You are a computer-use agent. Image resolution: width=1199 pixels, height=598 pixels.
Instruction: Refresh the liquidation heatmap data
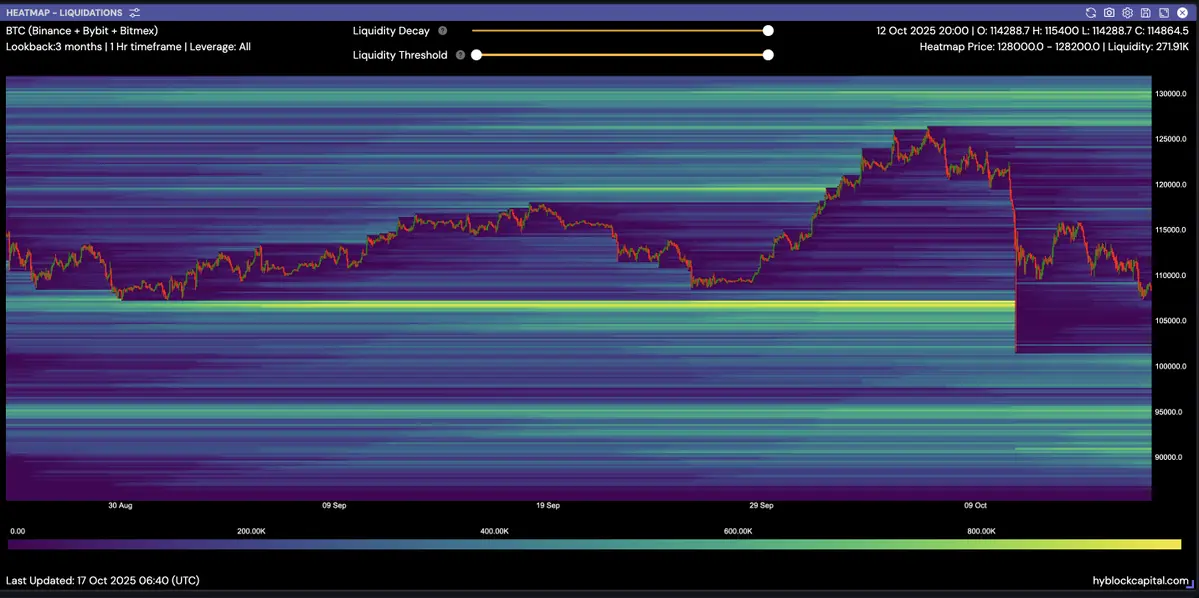1090,13
